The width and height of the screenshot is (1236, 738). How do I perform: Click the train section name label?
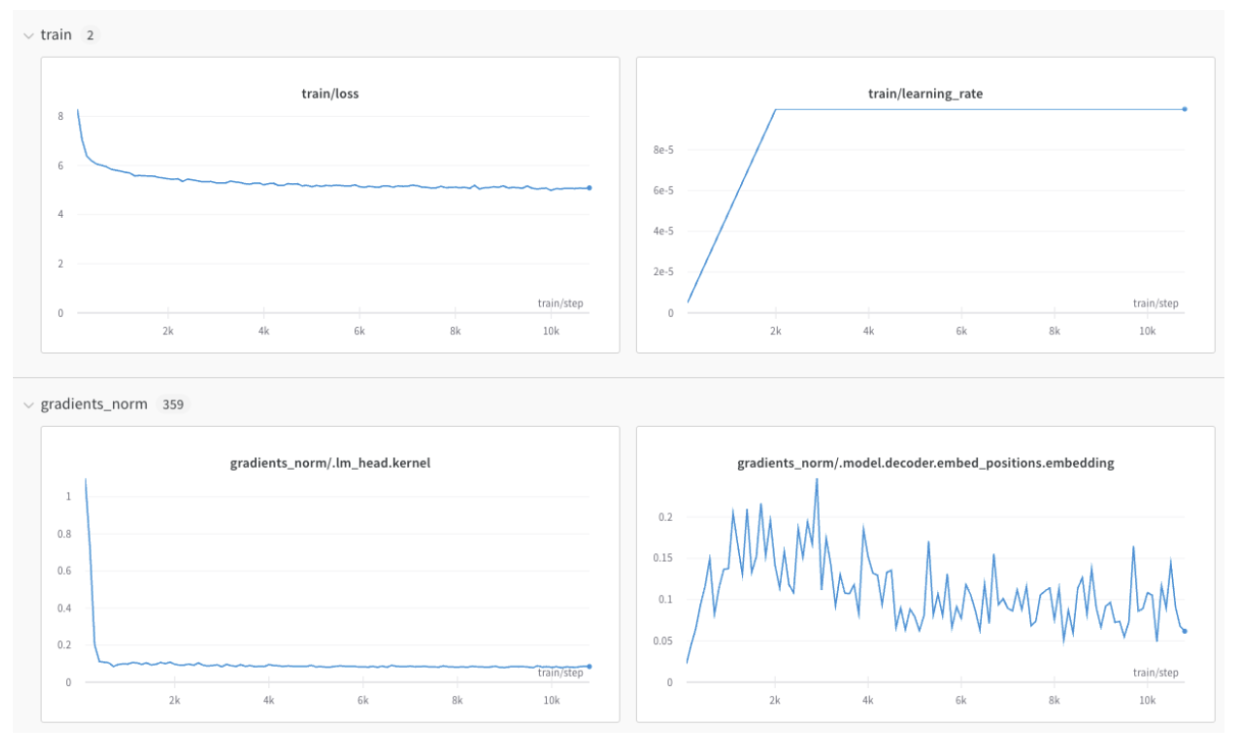click(x=56, y=35)
